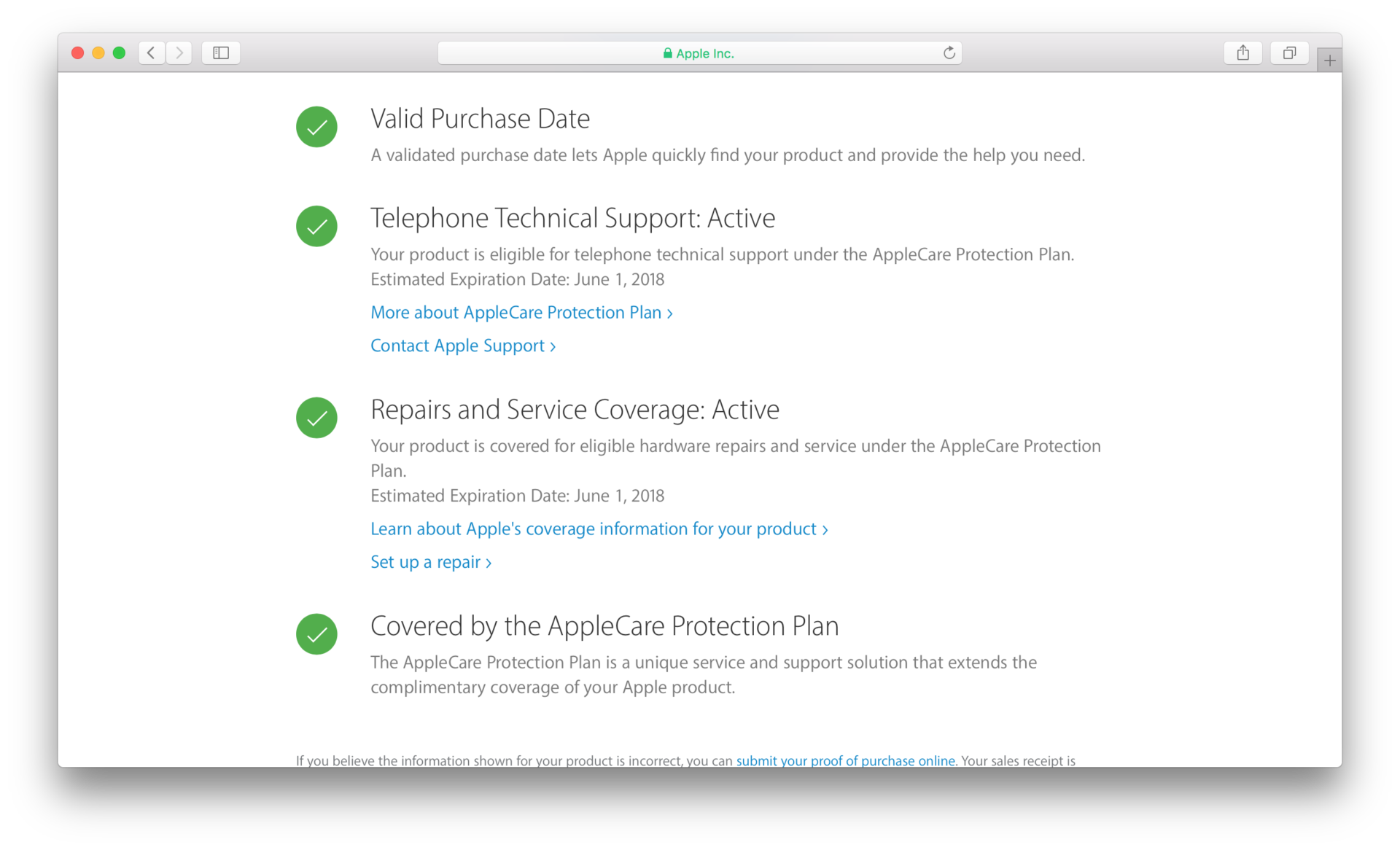Reload the page in the address bar
The image size is (1400, 850).
point(949,52)
